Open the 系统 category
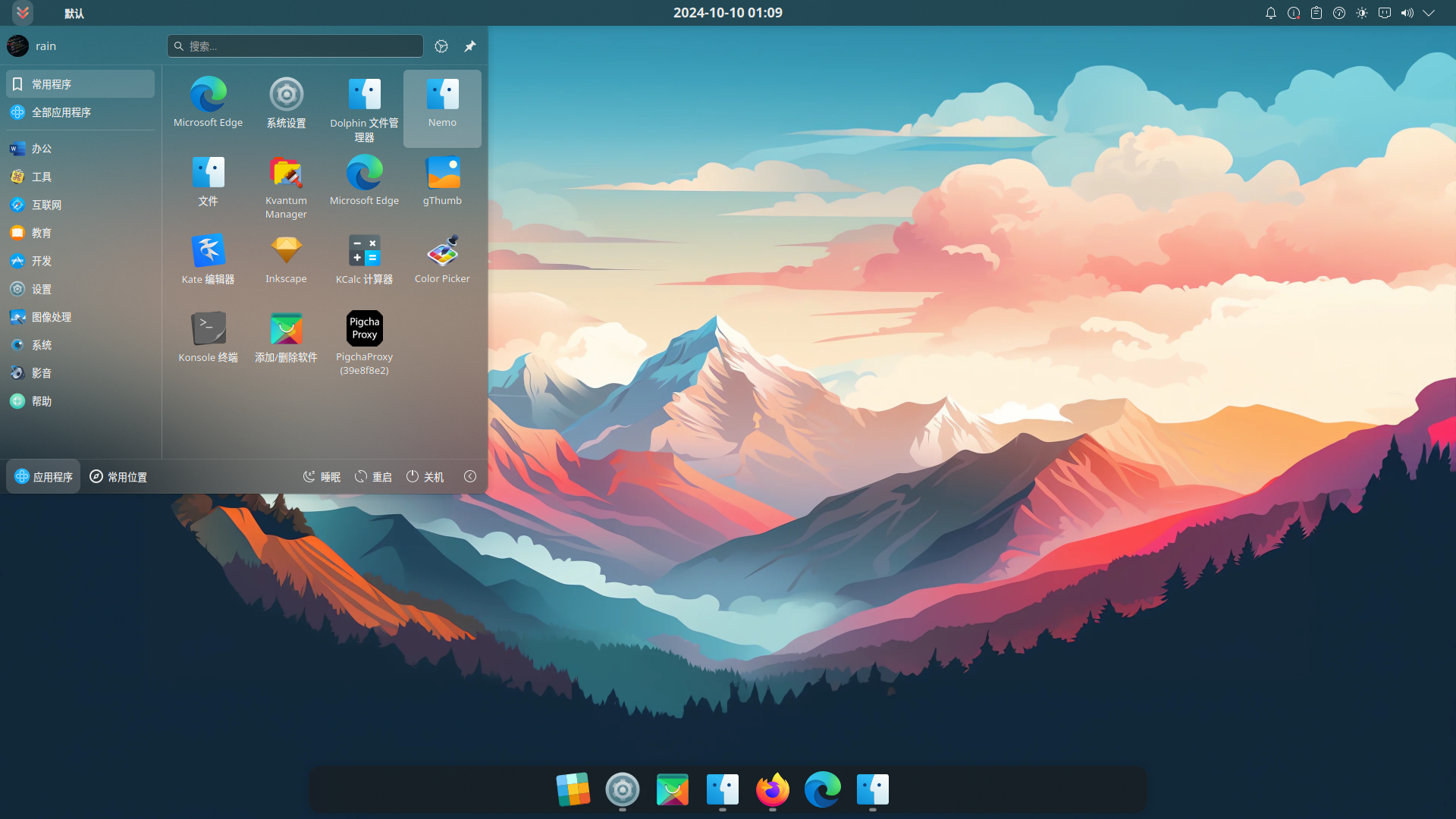1456x819 pixels. 80,345
